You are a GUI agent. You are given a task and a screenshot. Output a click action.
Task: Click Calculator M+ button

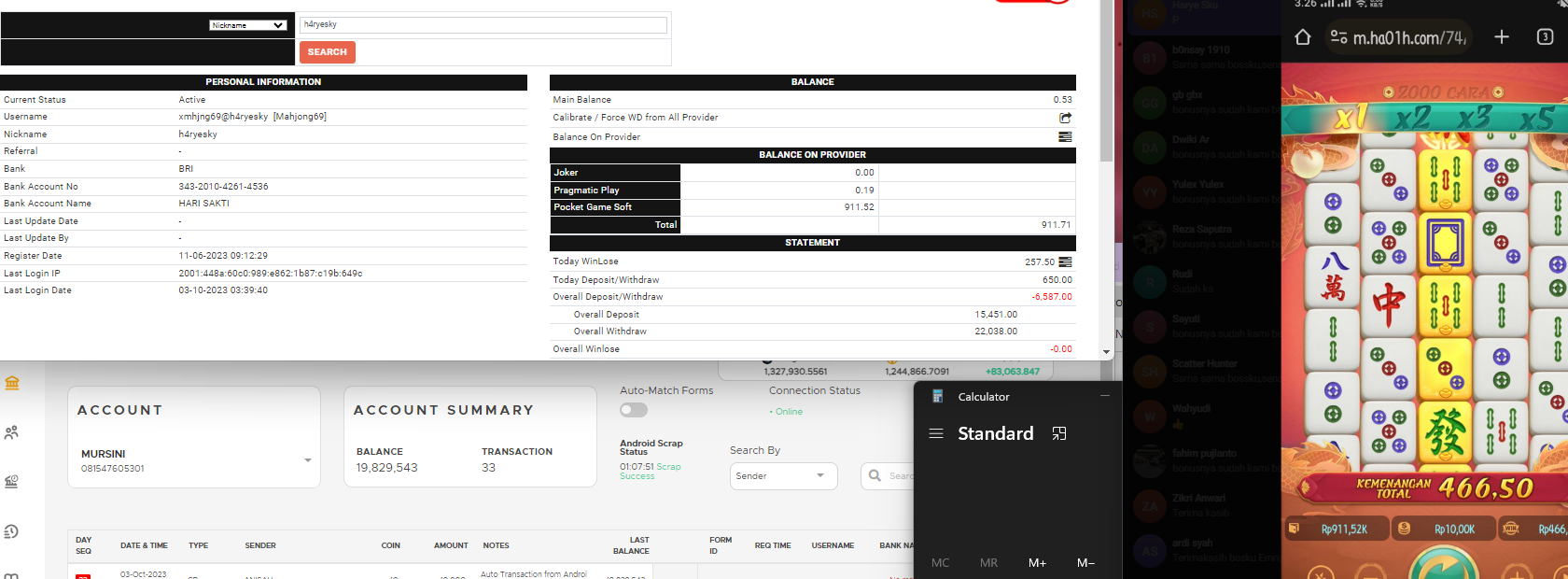tap(1037, 562)
